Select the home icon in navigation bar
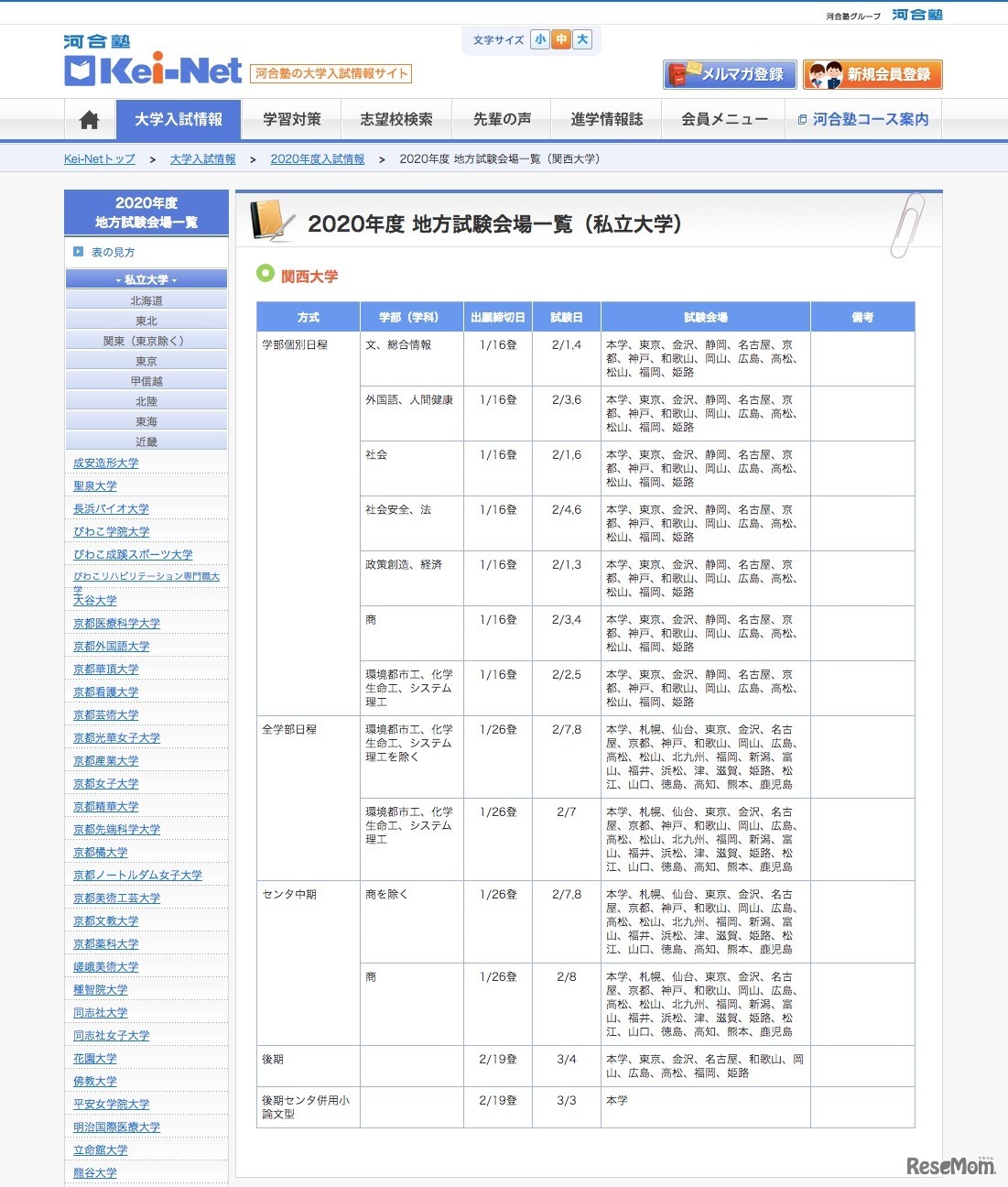The width and height of the screenshot is (1008, 1187). coord(87,118)
